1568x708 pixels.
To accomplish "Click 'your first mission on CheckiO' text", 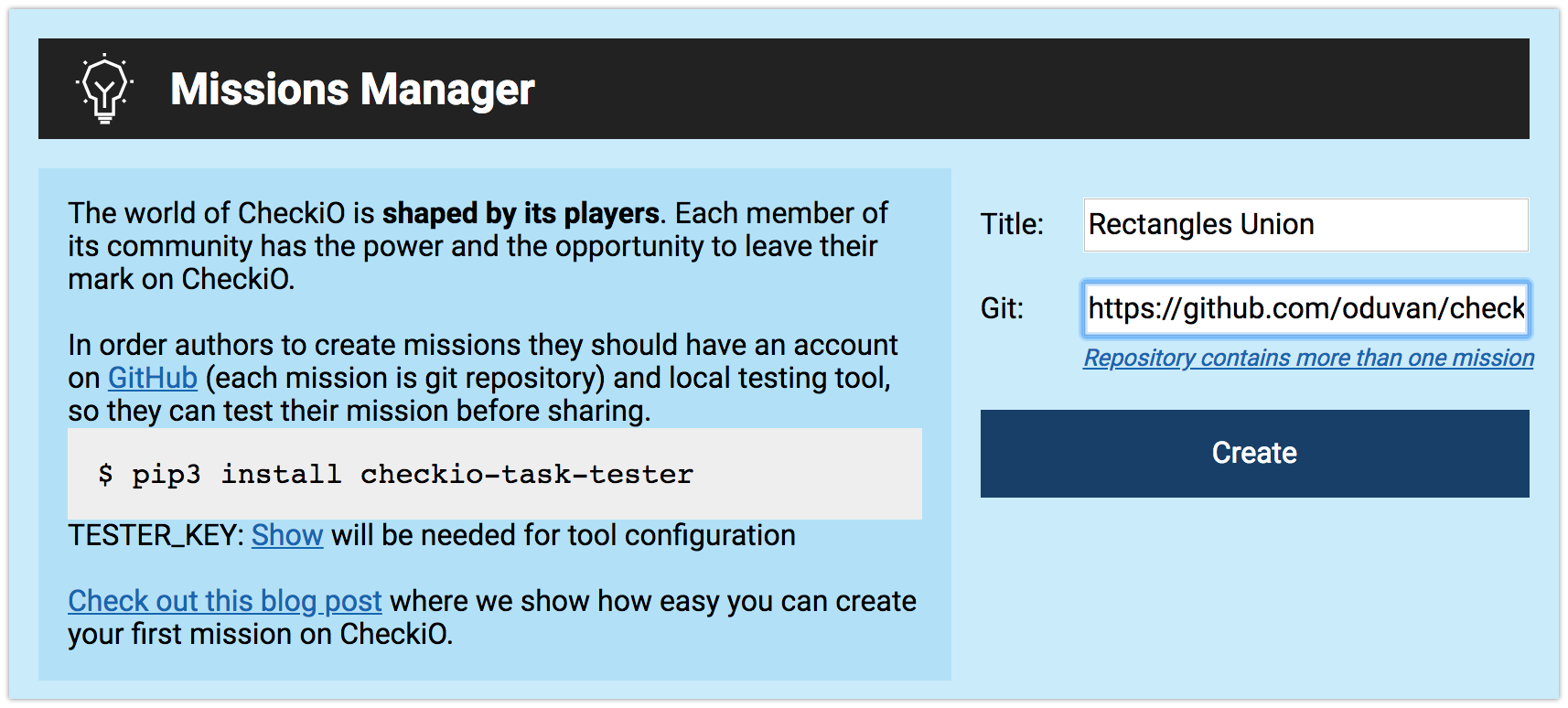I will coord(261,634).
